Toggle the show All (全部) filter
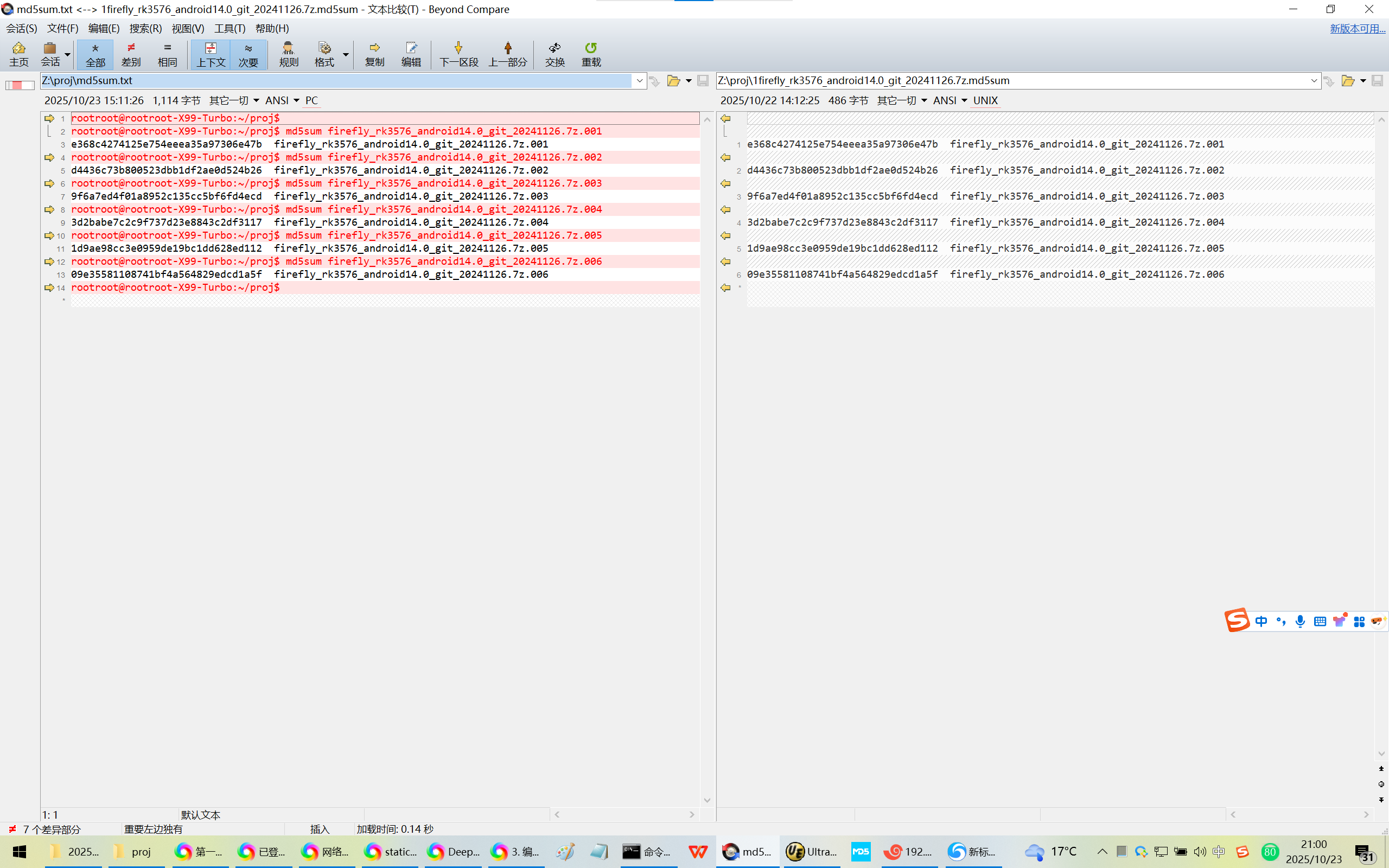 (x=95, y=54)
